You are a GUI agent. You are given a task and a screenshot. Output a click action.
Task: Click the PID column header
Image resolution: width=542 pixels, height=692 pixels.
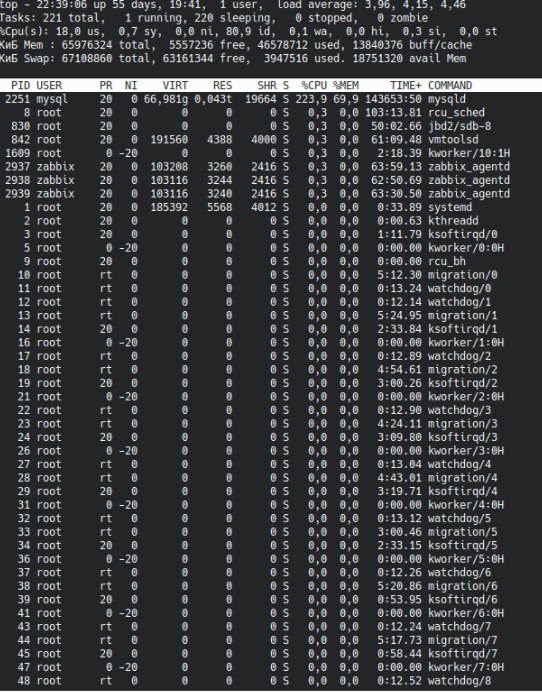[21, 85]
